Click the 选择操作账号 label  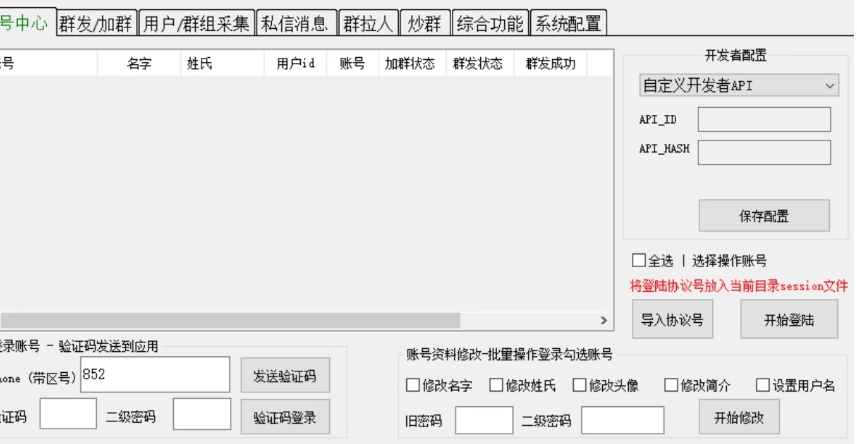pyautogui.click(x=729, y=261)
